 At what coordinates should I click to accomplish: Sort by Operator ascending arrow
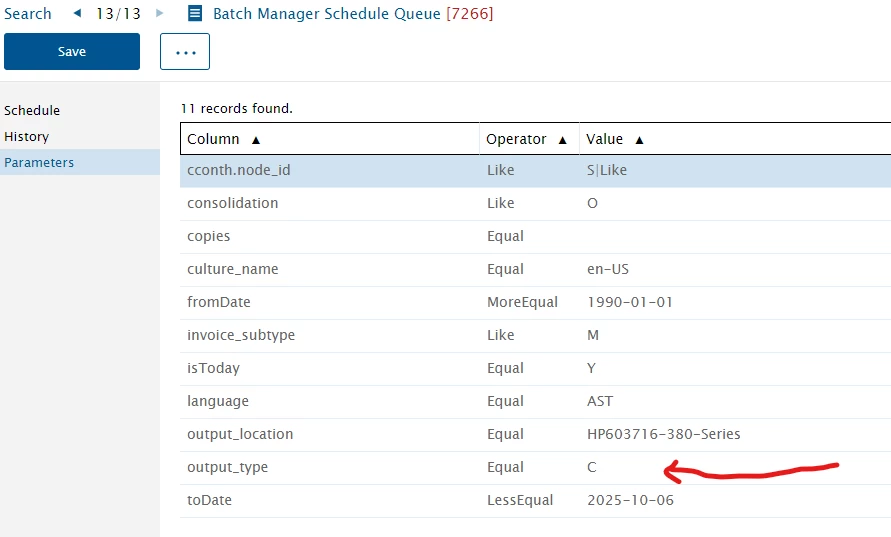(x=563, y=140)
